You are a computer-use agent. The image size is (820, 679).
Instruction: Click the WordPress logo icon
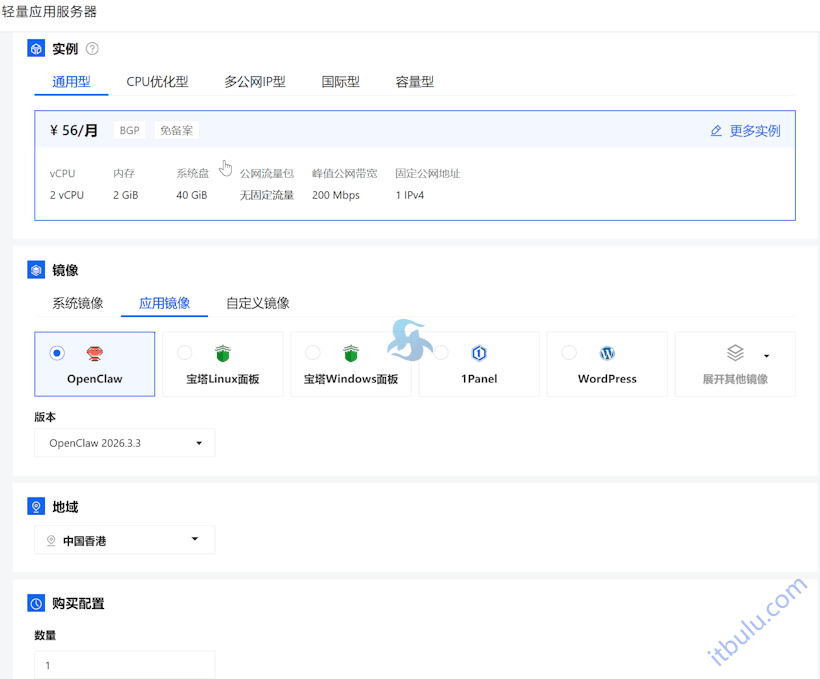pos(607,352)
